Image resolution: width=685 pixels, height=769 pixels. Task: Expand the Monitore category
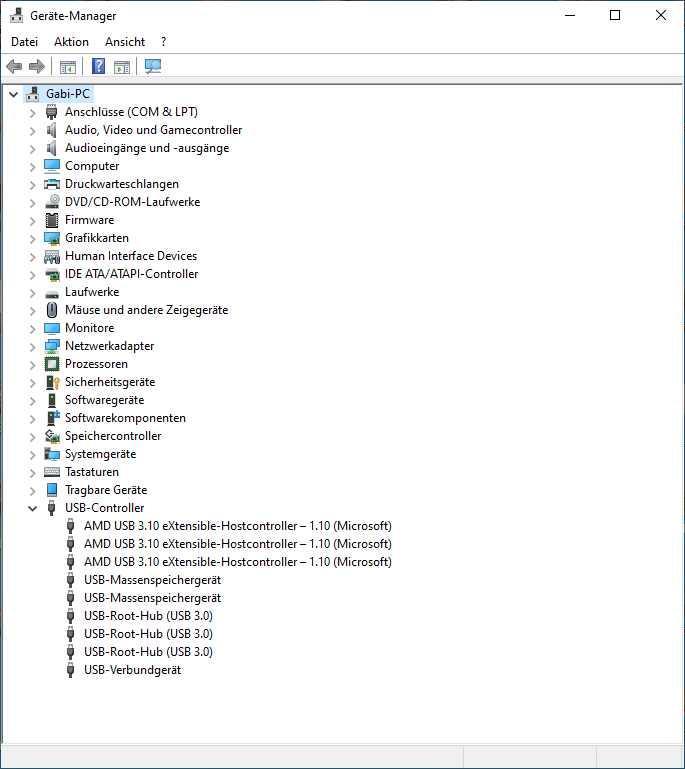pos(32,329)
